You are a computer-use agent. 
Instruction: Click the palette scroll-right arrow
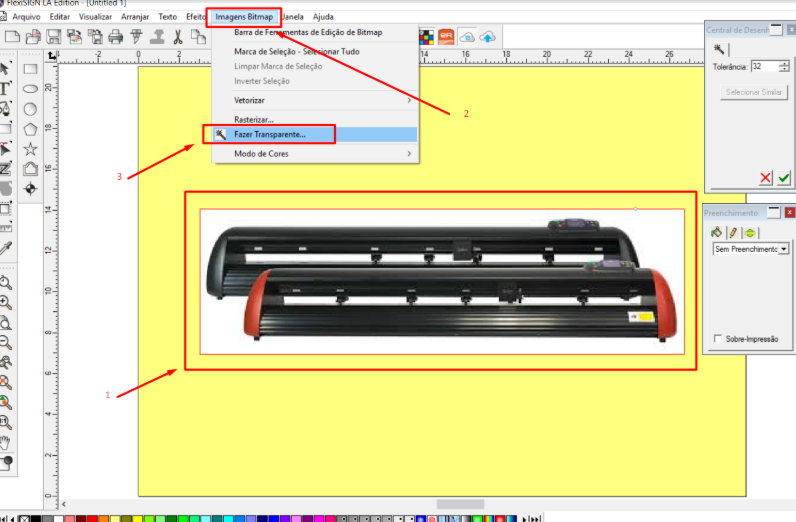(x=524, y=519)
